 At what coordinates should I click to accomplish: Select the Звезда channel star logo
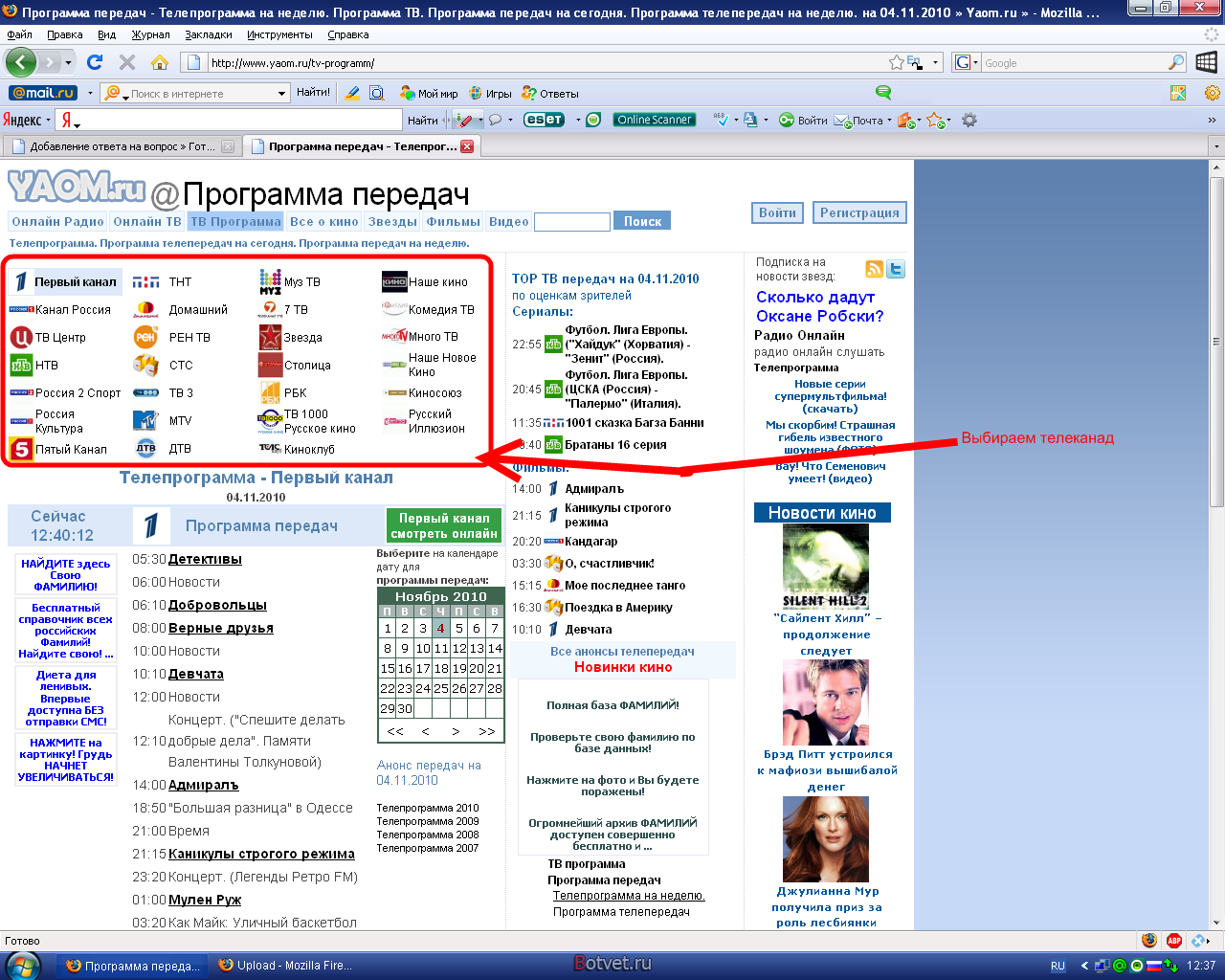point(270,337)
